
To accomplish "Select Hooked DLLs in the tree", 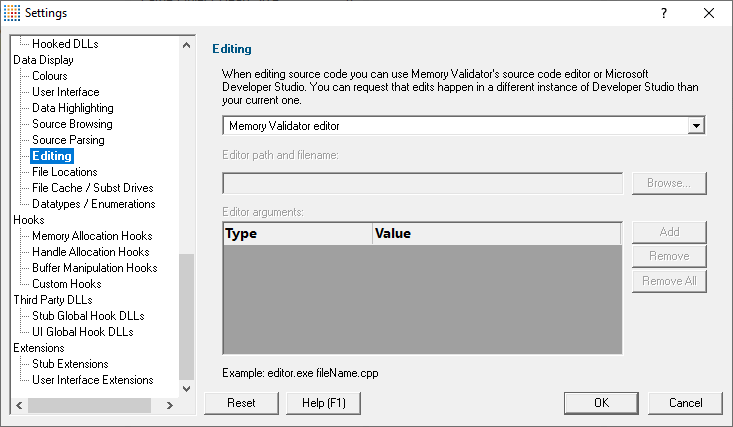I will [65, 44].
